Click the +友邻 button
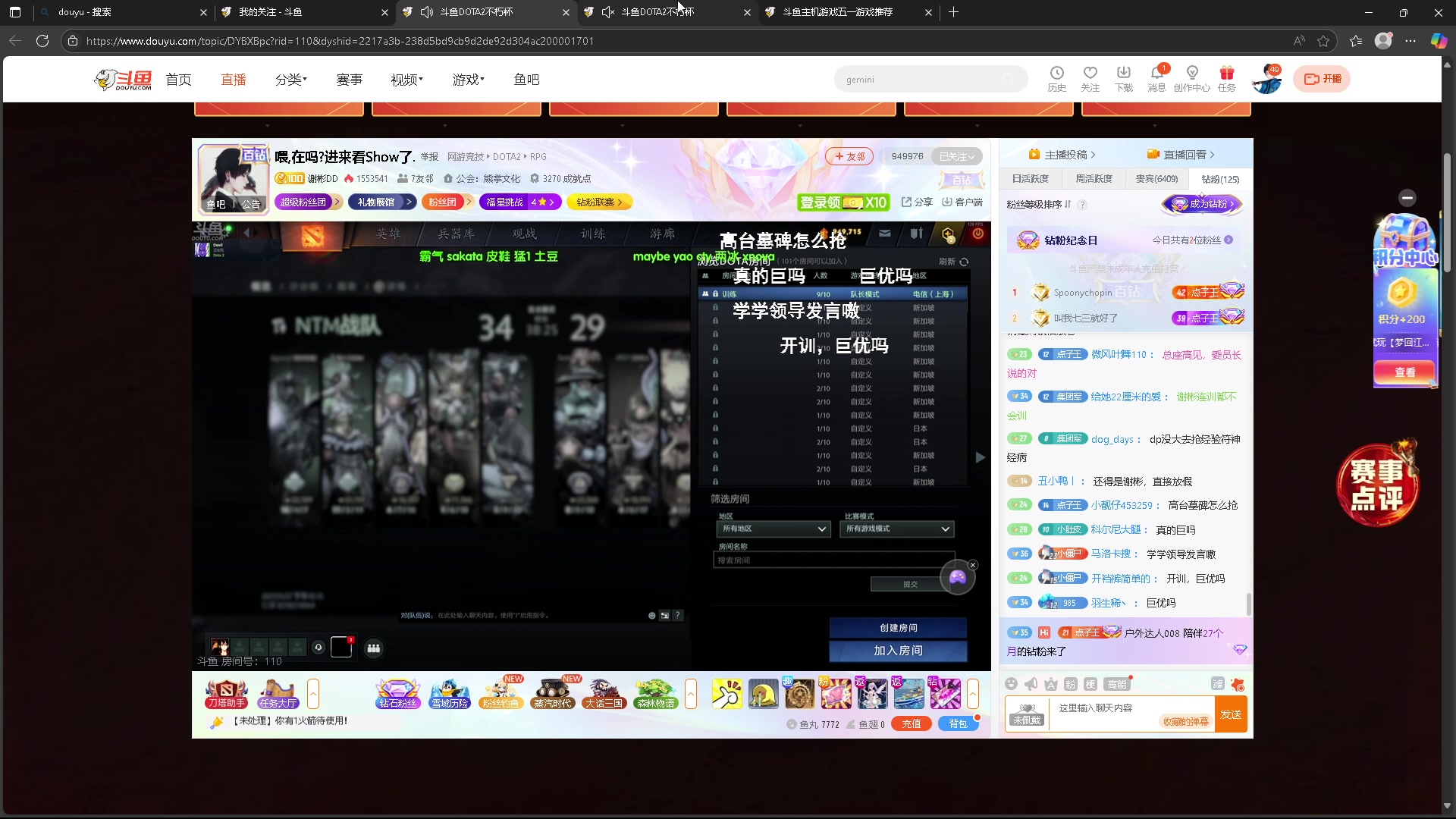 [849, 156]
